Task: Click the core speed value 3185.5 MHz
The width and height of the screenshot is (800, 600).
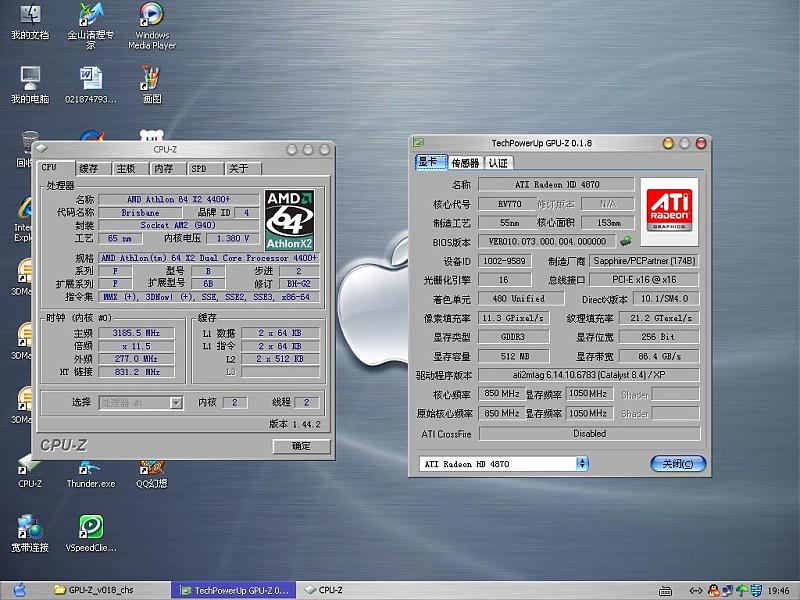Action: click(x=136, y=333)
